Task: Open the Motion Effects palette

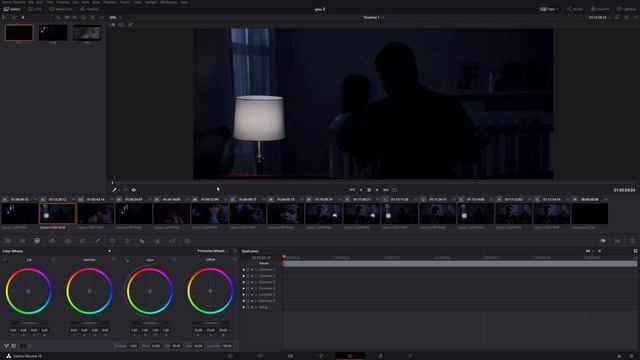Action: click(67, 241)
